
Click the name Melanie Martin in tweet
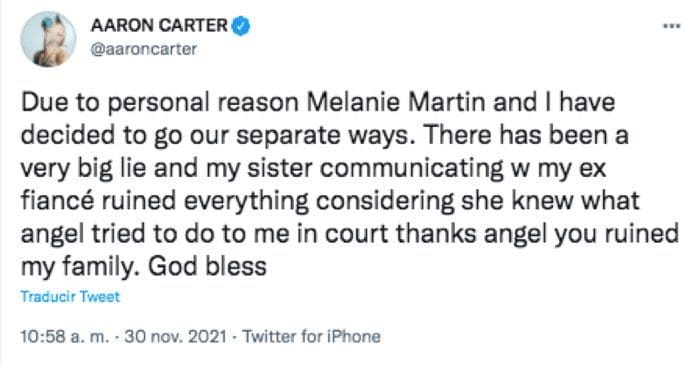[396, 102]
